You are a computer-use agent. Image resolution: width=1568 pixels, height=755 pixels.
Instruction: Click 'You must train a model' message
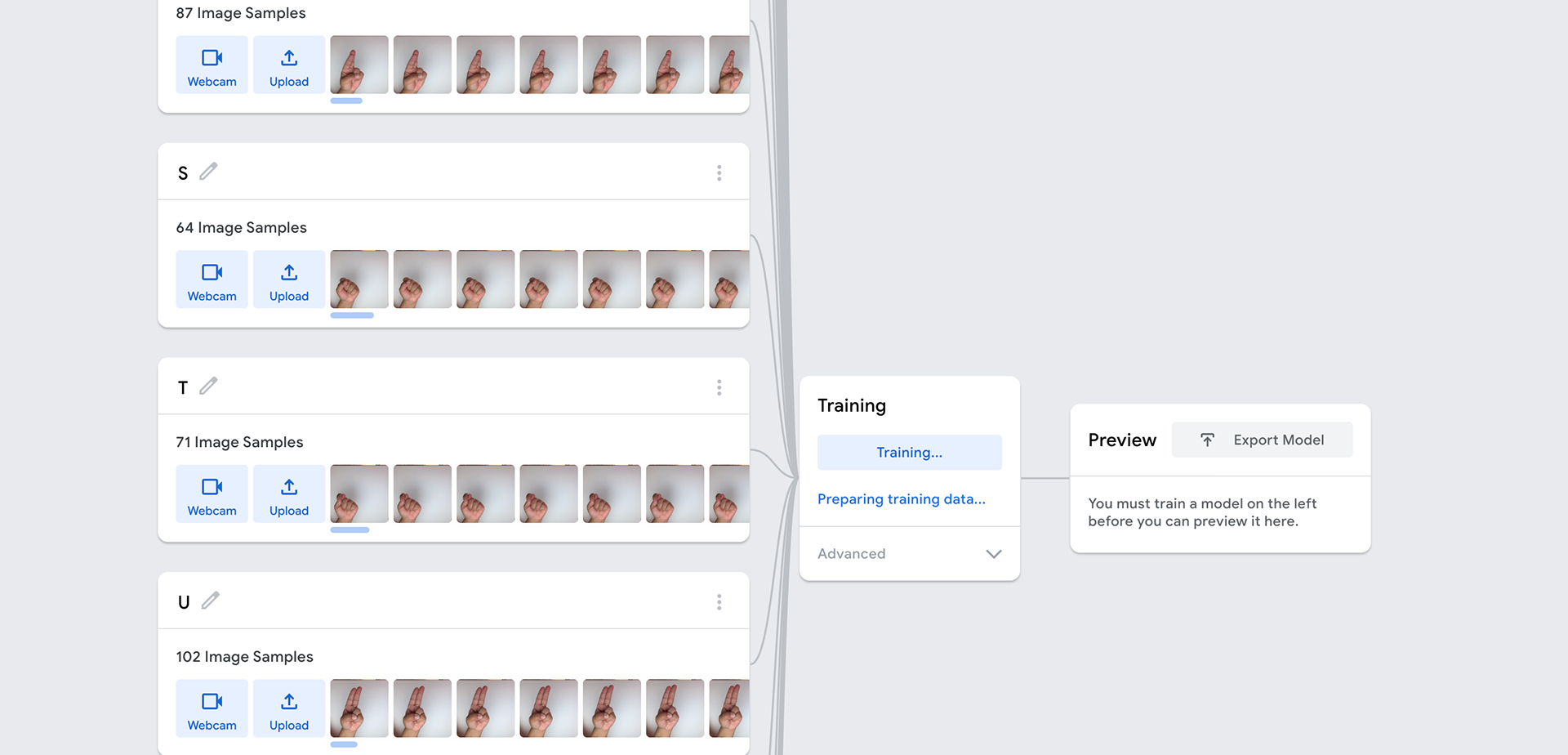1202,512
